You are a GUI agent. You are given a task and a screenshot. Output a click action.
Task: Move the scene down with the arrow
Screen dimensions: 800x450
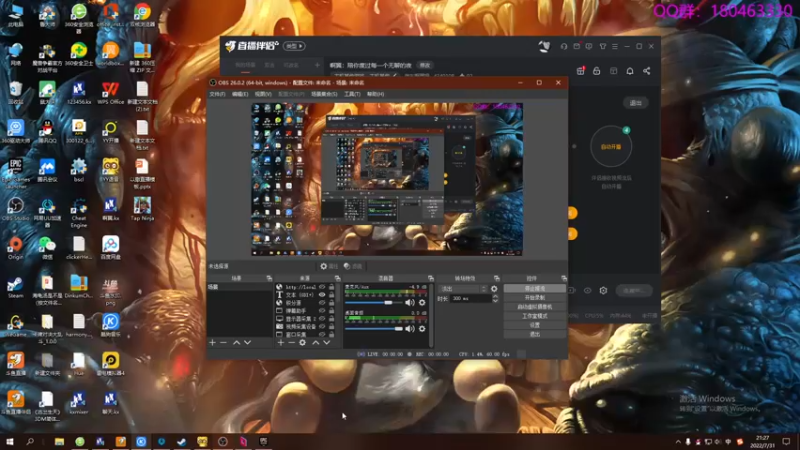pos(247,342)
